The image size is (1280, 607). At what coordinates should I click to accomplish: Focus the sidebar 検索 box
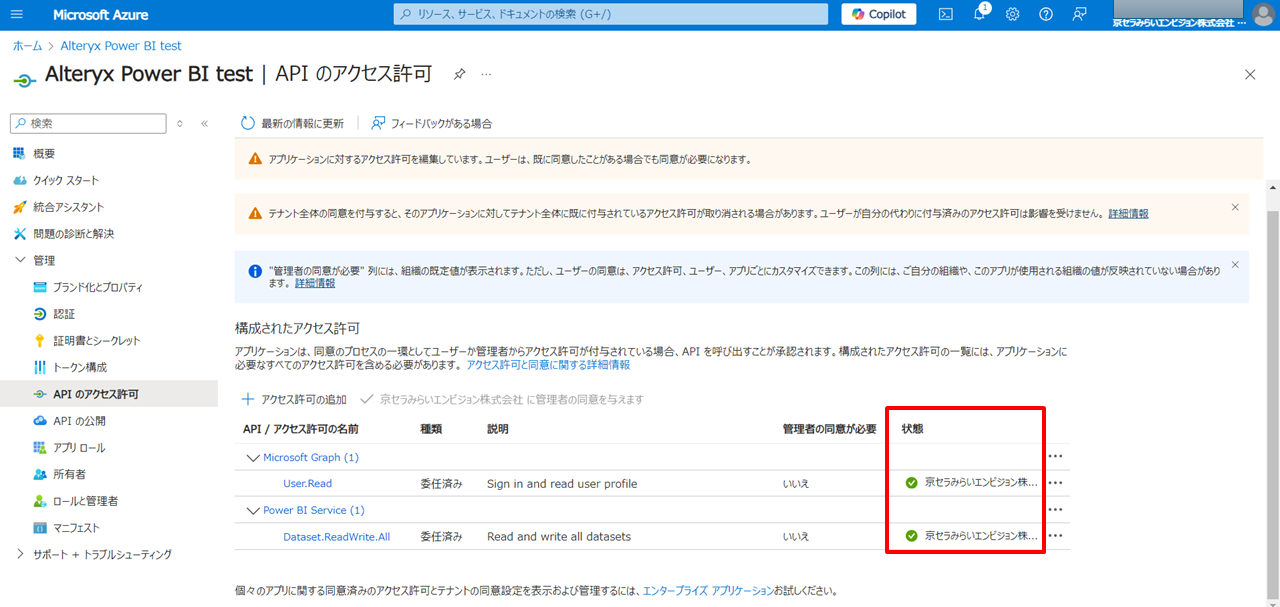click(88, 123)
